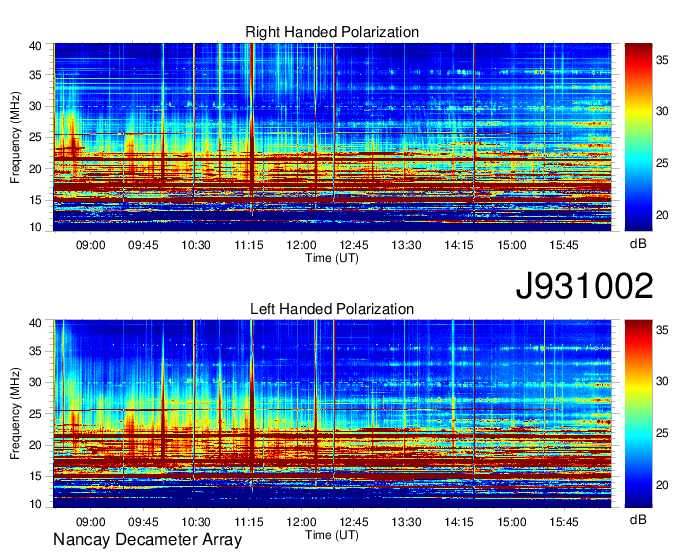Click the 15:45 tick on Left Handed time axis
The height and width of the screenshot is (552, 680).
click(564, 522)
